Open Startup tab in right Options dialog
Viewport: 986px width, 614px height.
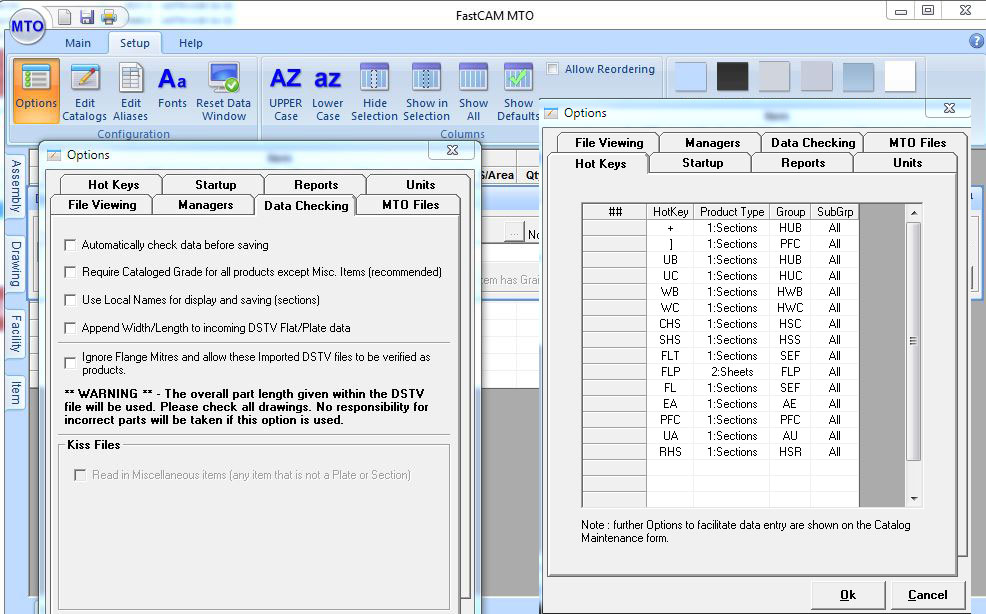702,163
